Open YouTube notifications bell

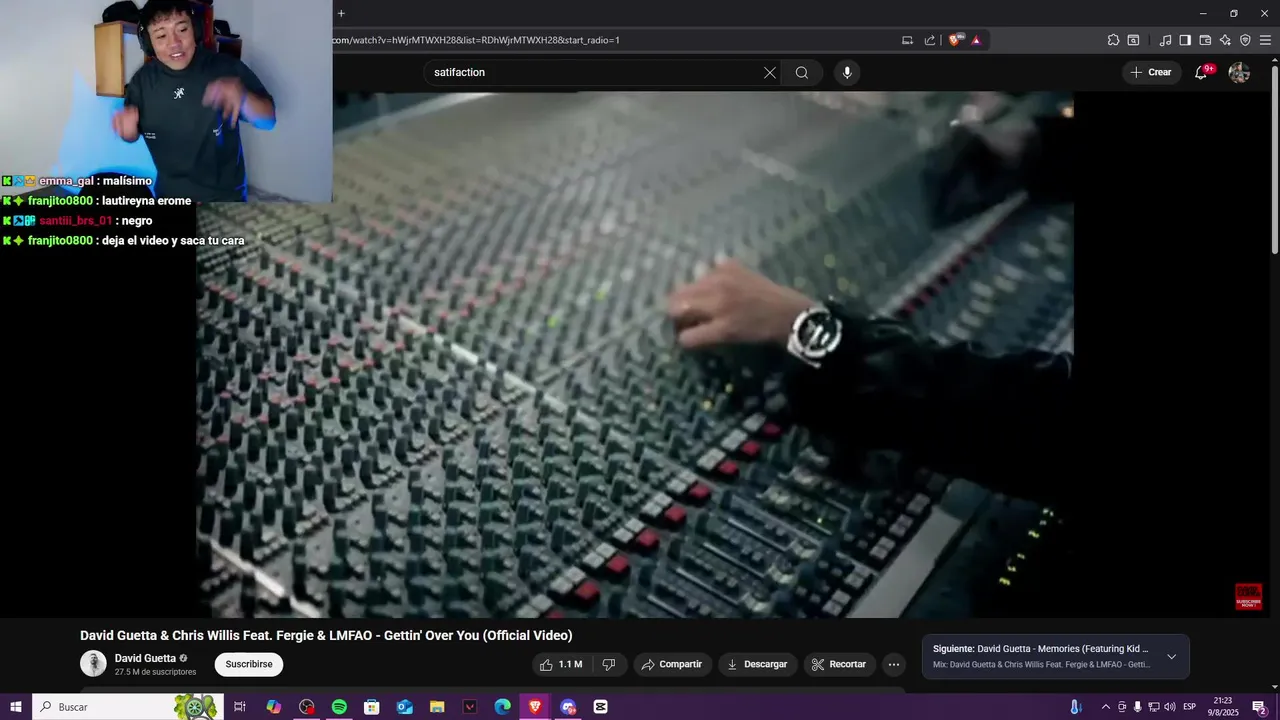tap(1202, 72)
